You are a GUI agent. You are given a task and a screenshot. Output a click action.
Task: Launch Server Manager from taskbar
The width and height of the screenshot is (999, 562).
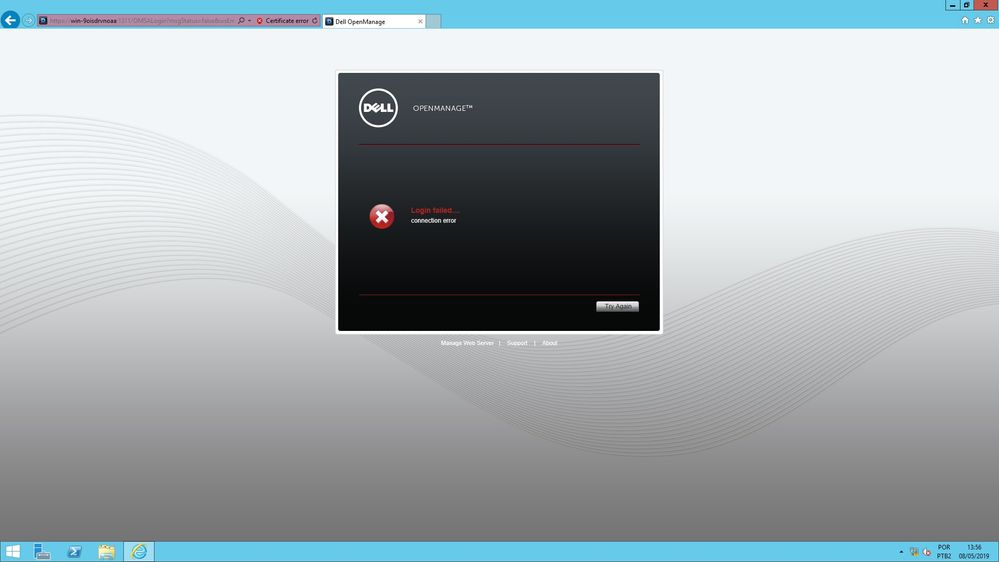point(42,551)
